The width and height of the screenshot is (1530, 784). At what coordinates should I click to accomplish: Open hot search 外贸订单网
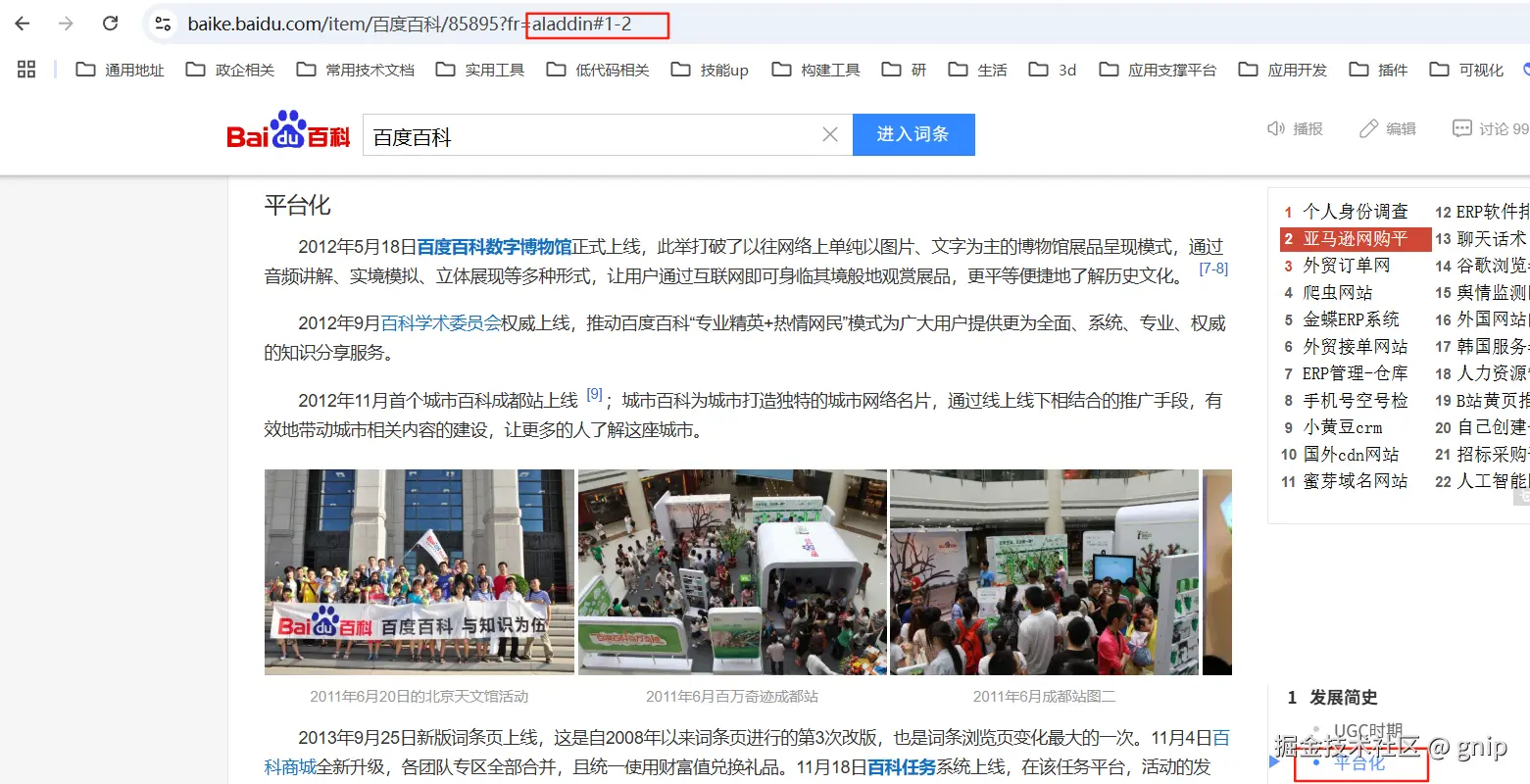pyautogui.click(x=1347, y=266)
